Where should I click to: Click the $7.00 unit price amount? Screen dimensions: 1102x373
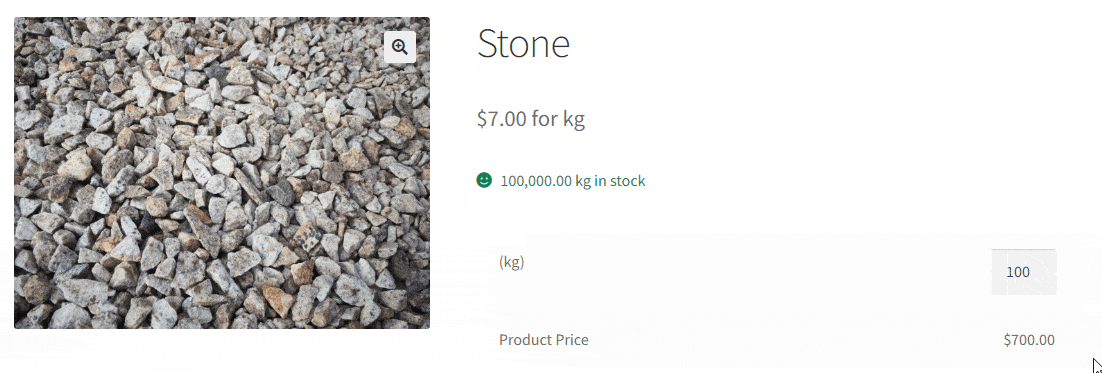502,119
